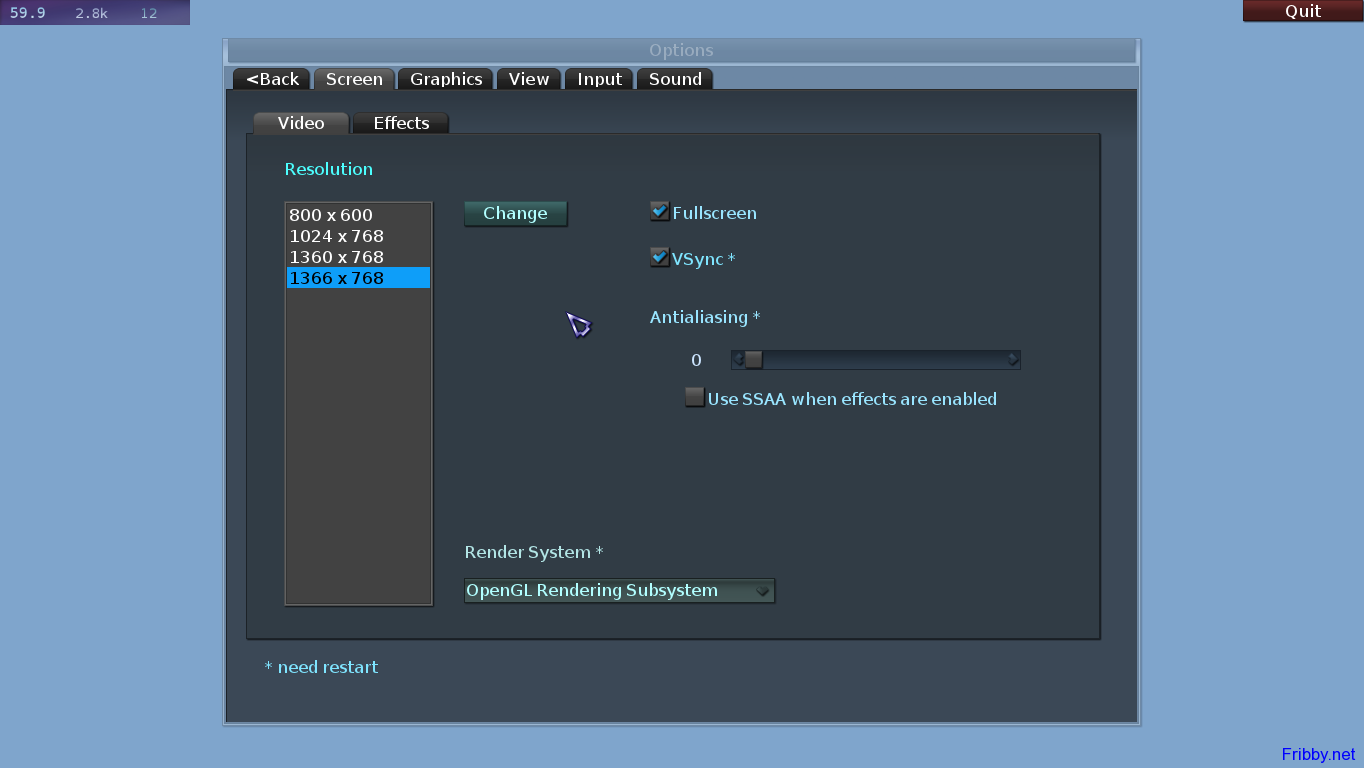Toggle the VSync checkbox off
The image size is (1364, 768).
[660, 258]
